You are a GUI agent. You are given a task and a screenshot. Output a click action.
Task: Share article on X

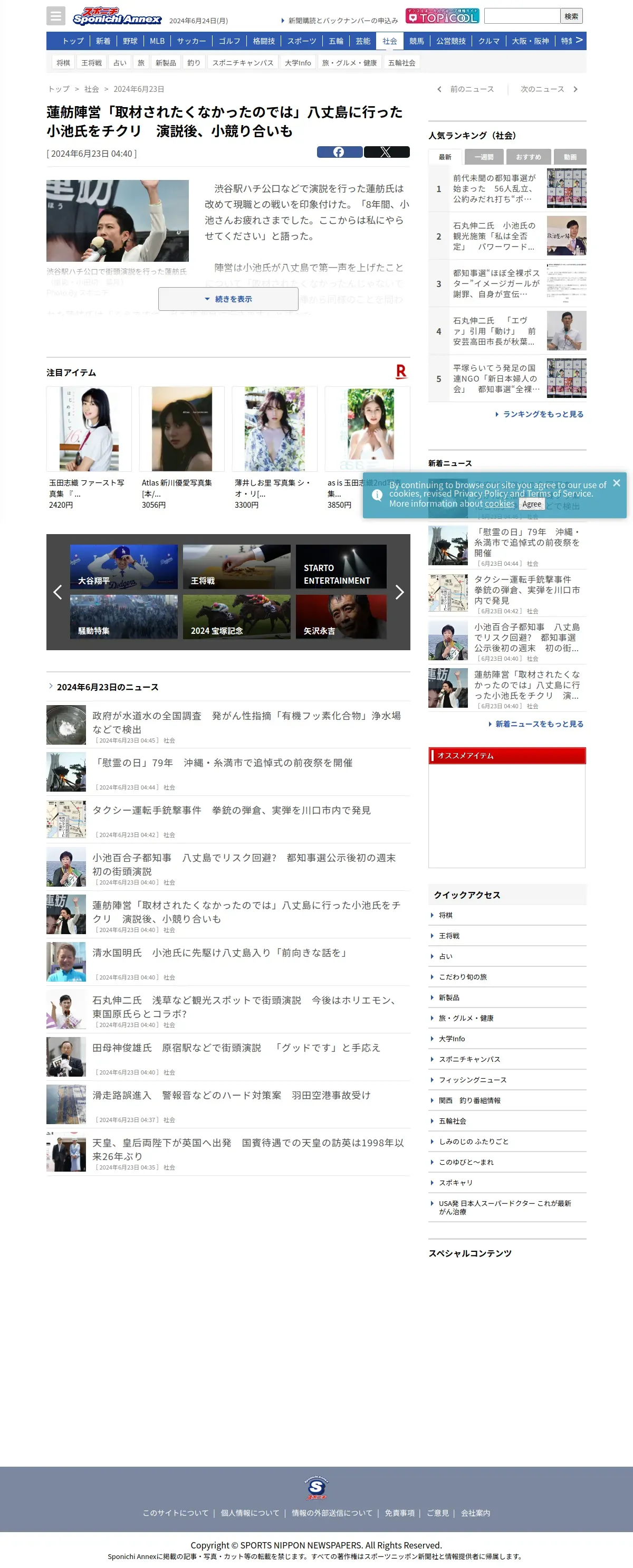coord(387,152)
